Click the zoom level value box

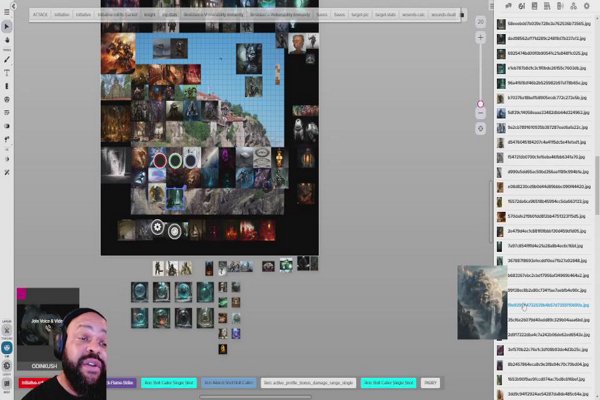(x=481, y=22)
